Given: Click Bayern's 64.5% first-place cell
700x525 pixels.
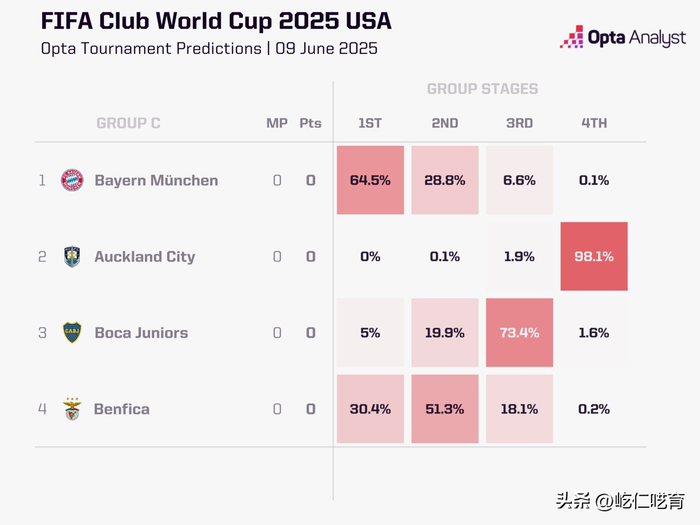Looking at the screenshot, I should tap(370, 181).
